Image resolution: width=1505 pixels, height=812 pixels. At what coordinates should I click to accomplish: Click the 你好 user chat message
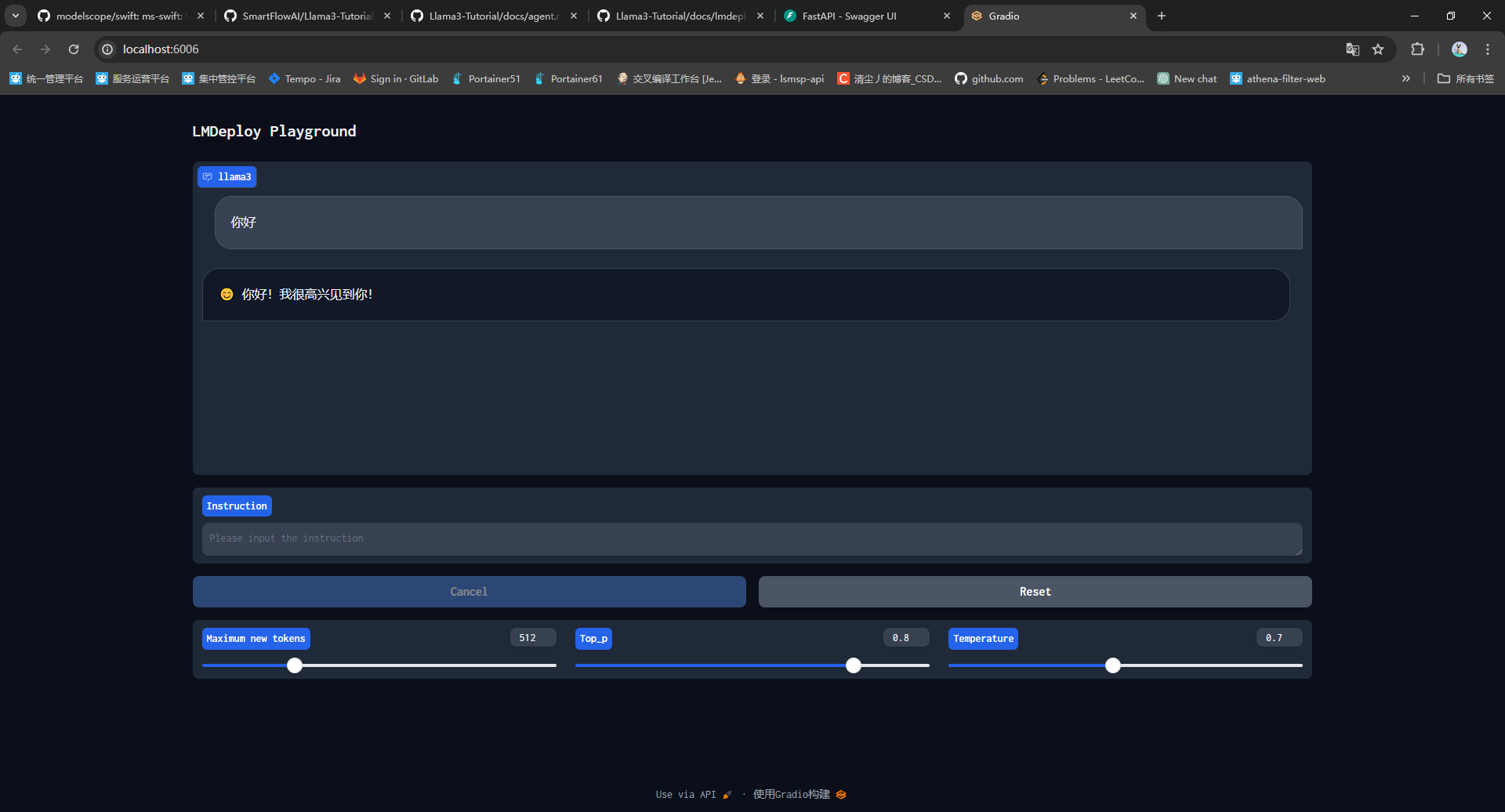(x=759, y=223)
